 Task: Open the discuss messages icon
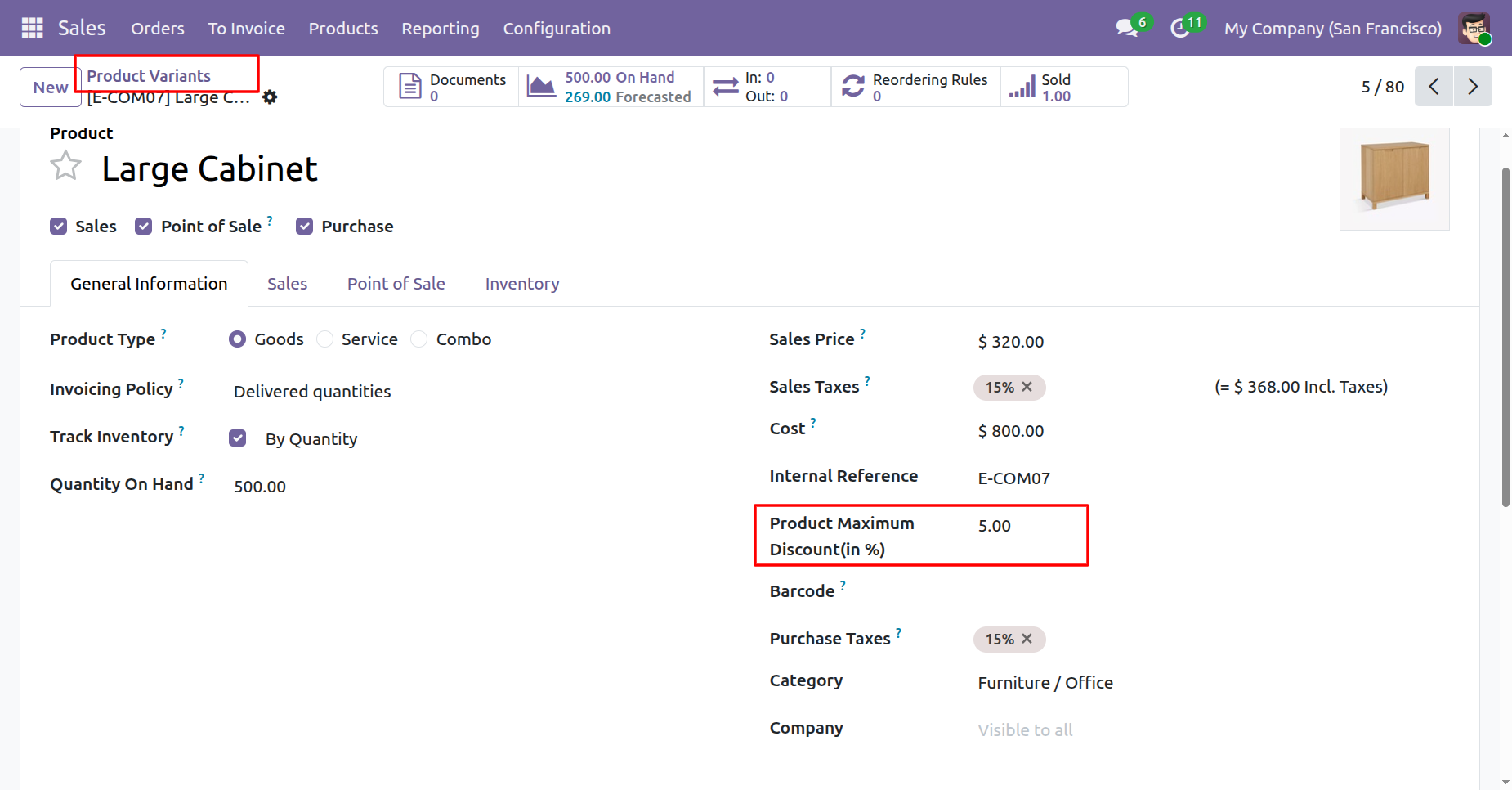[x=1127, y=28]
